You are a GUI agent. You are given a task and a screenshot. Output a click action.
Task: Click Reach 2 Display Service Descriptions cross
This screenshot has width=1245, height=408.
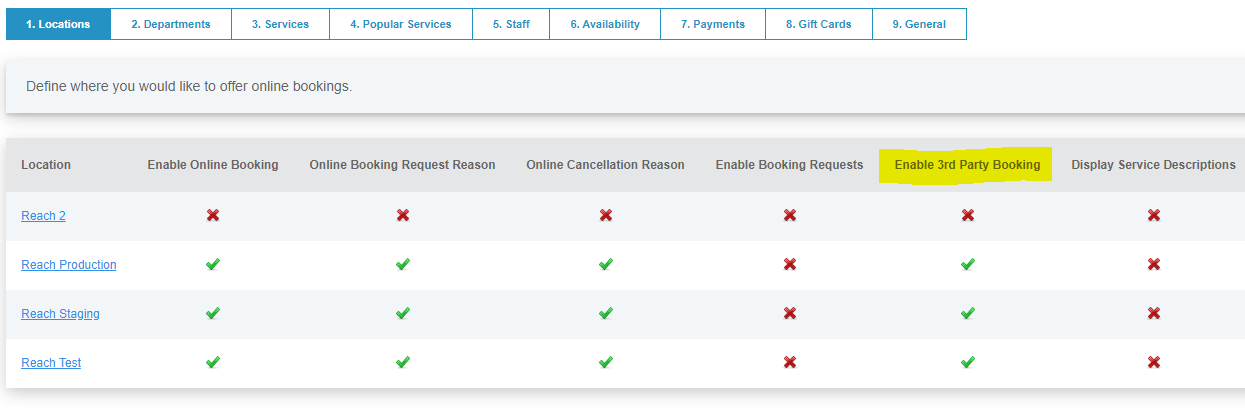click(1154, 215)
